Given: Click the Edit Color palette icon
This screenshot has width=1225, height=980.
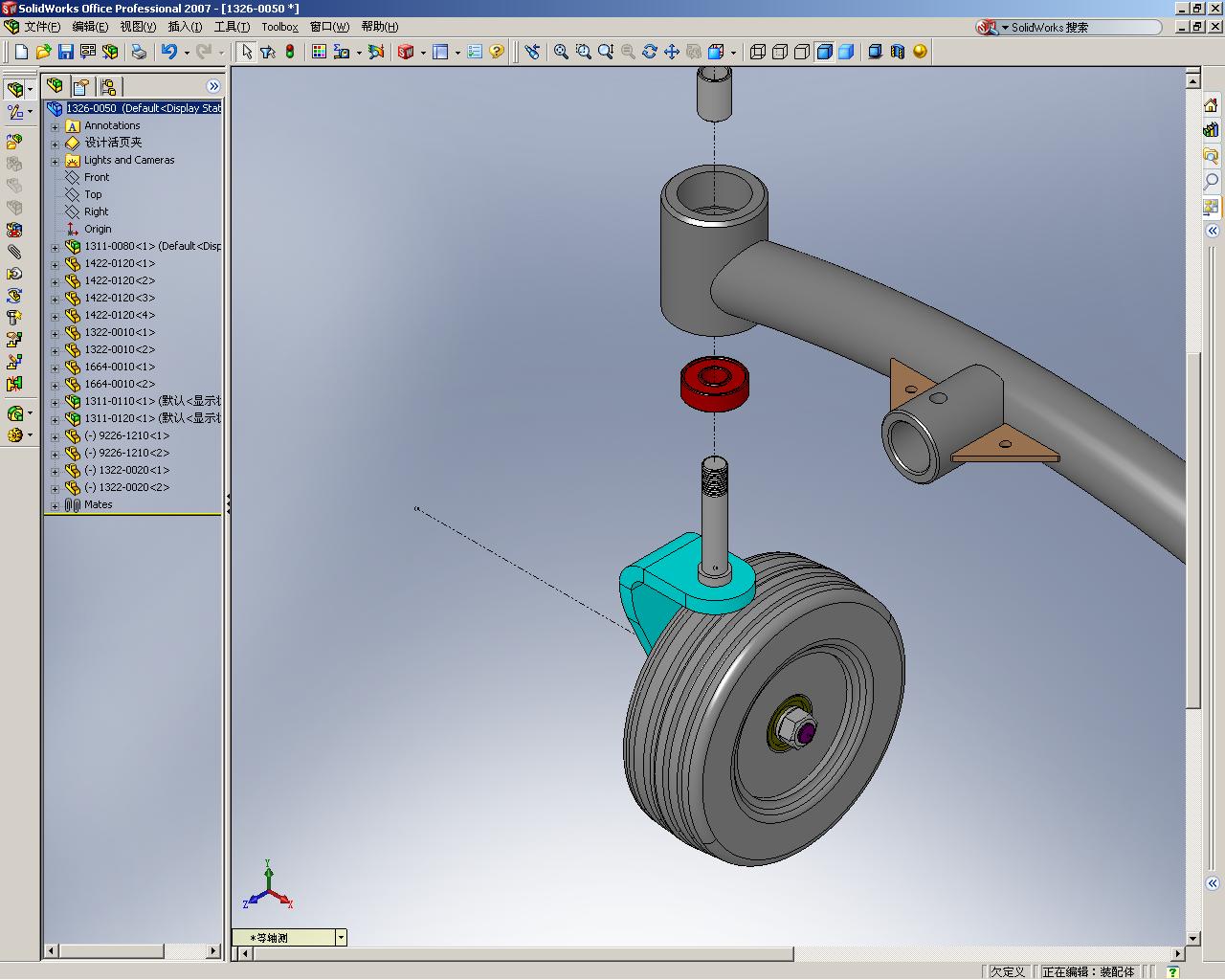Looking at the screenshot, I should (320, 52).
